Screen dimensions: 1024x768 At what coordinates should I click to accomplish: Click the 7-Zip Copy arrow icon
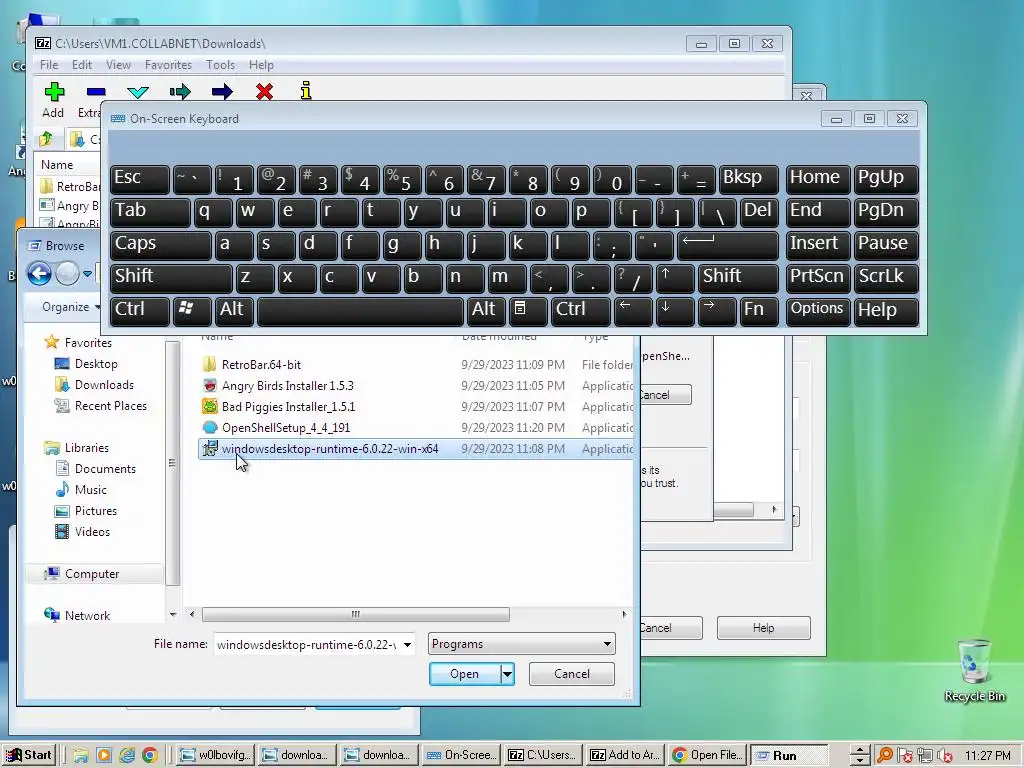[180, 91]
